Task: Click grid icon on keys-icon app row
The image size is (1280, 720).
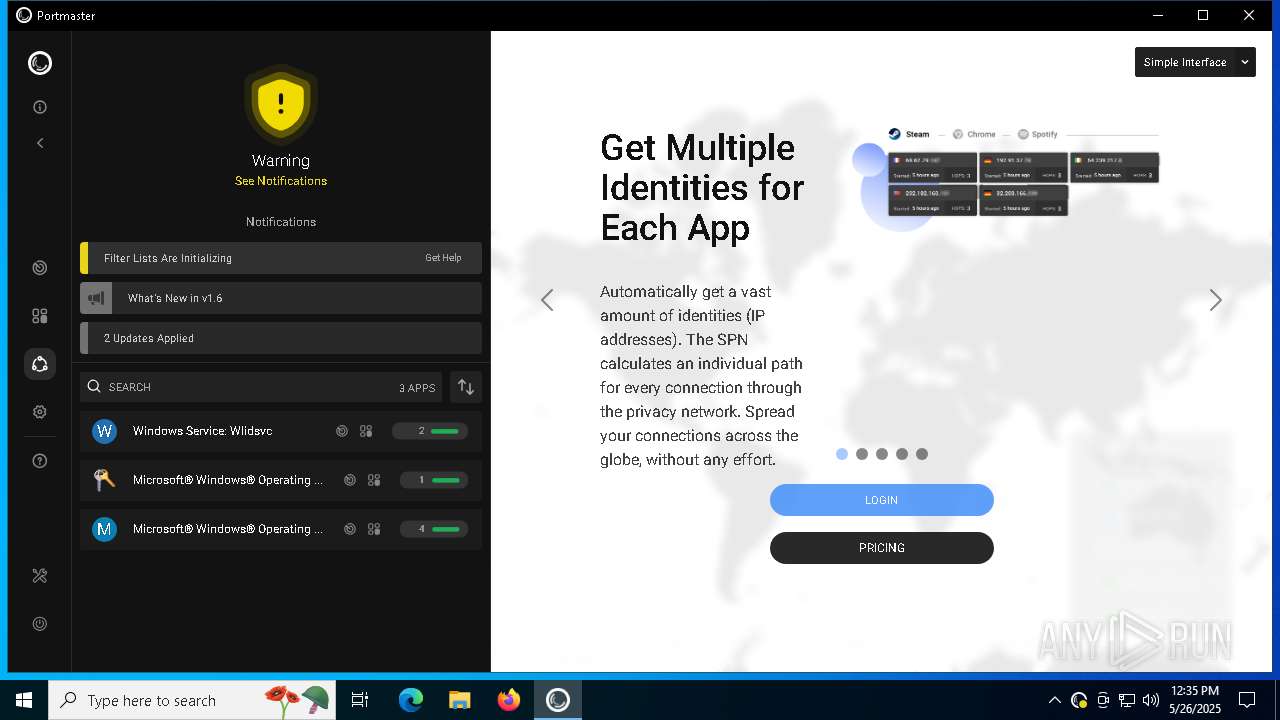Action: pyautogui.click(x=374, y=480)
